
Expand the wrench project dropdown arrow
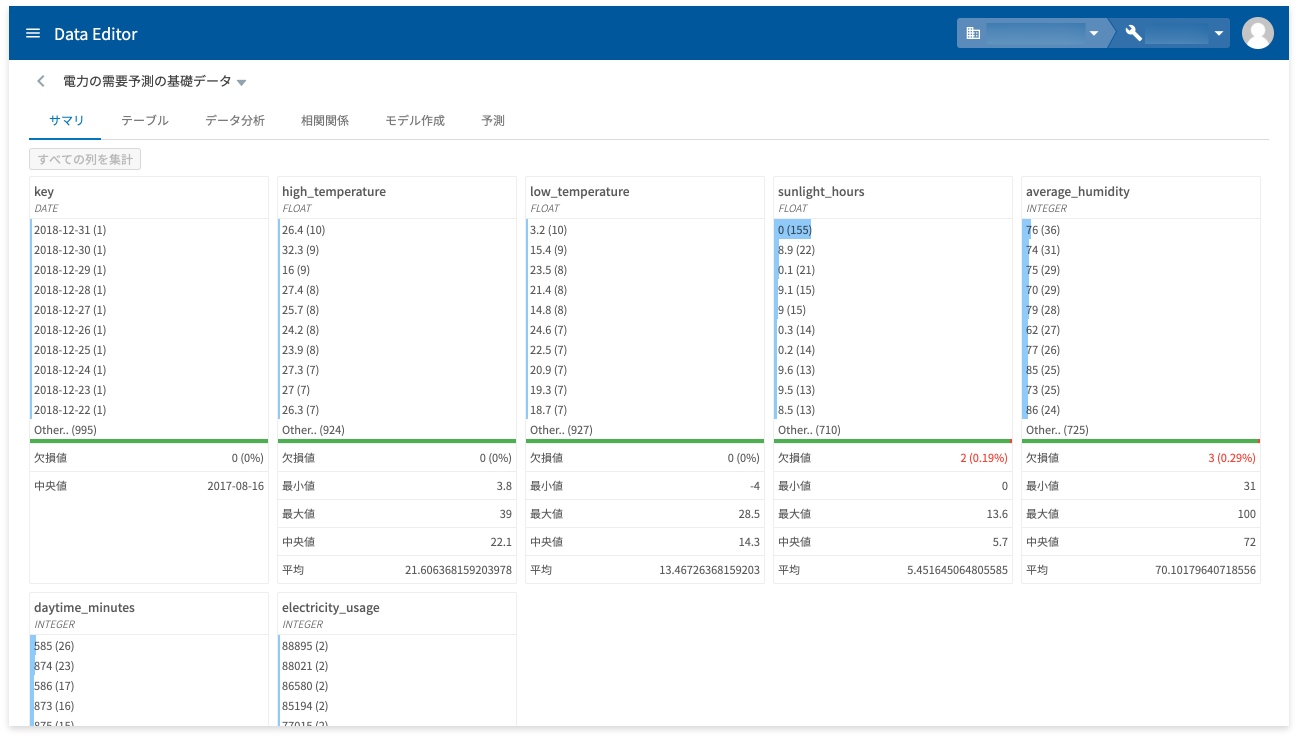click(1218, 34)
